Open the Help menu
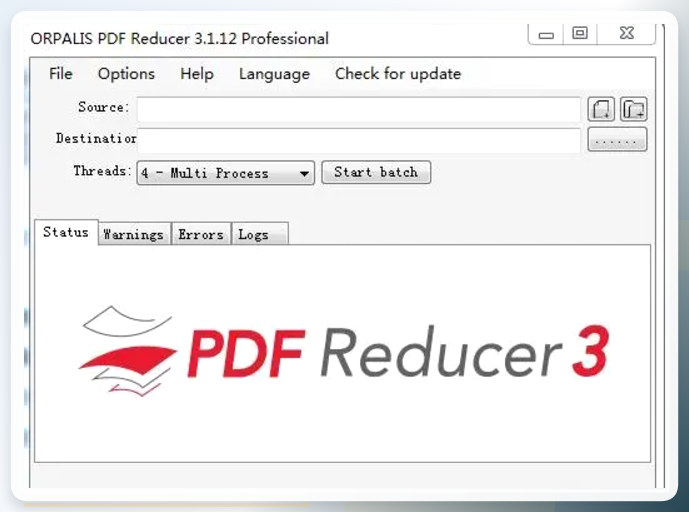This screenshot has height=512, width=689. 197,74
